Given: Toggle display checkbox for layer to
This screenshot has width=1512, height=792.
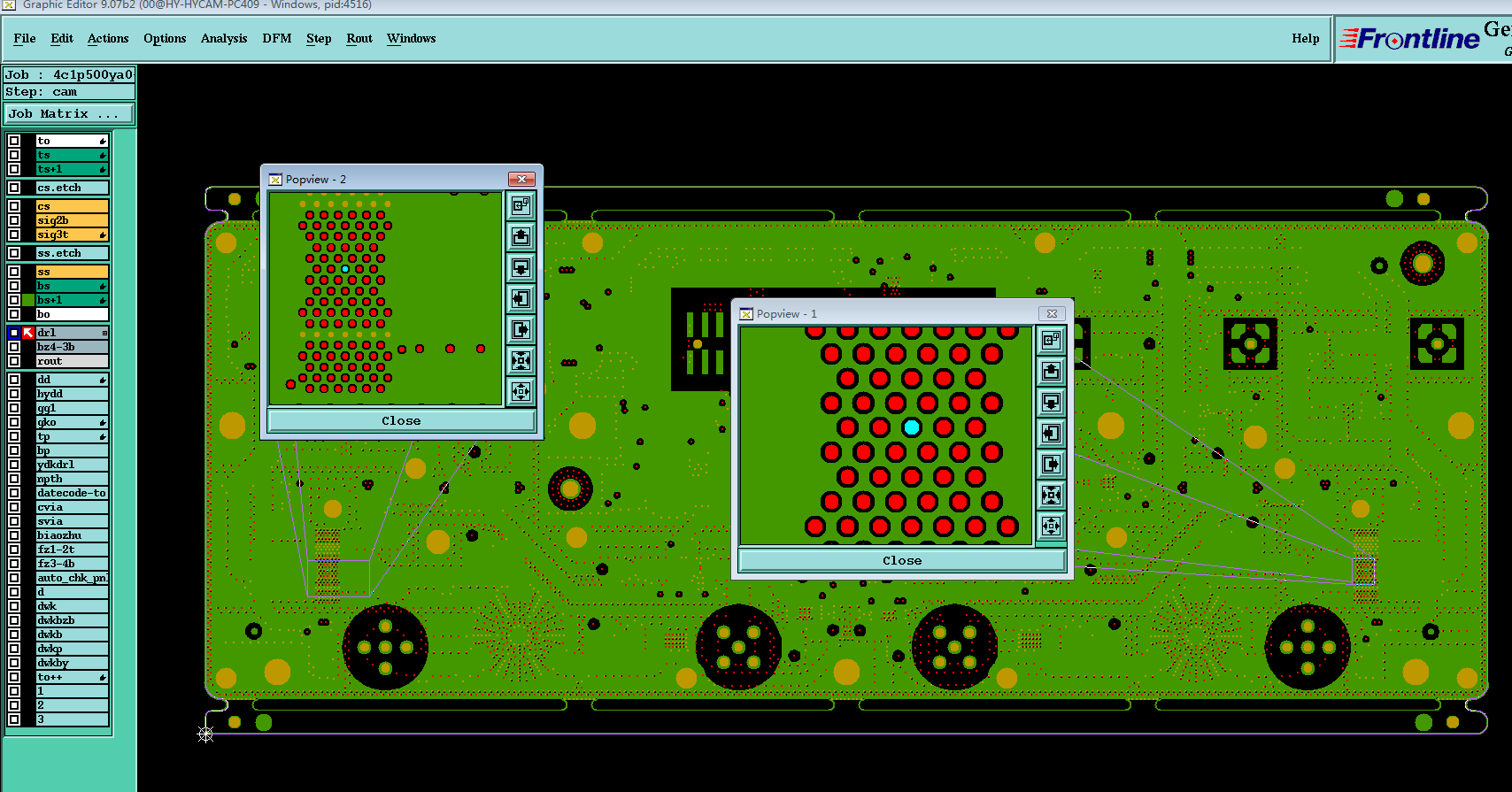Looking at the screenshot, I should coord(14,141).
